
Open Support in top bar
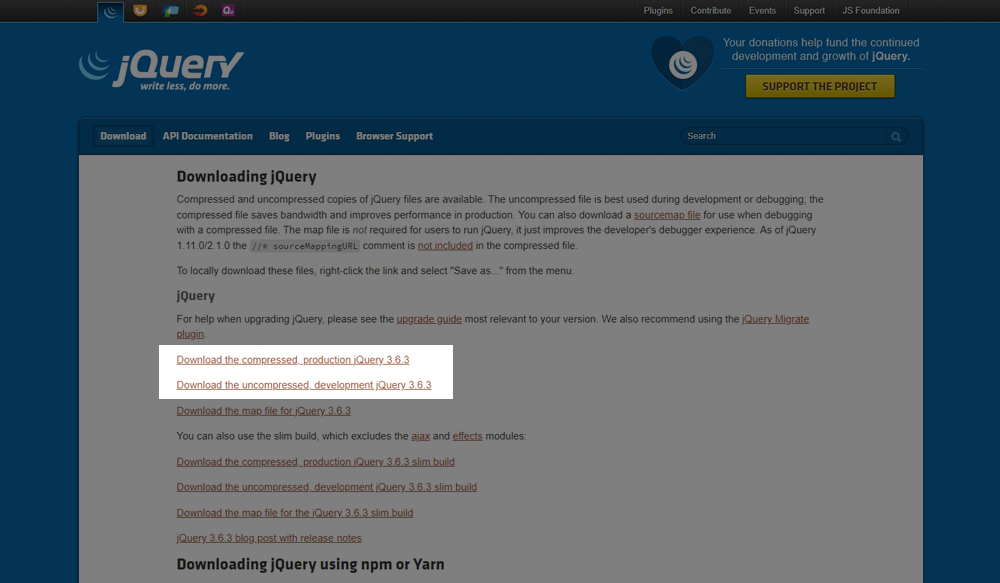click(809, 11)
